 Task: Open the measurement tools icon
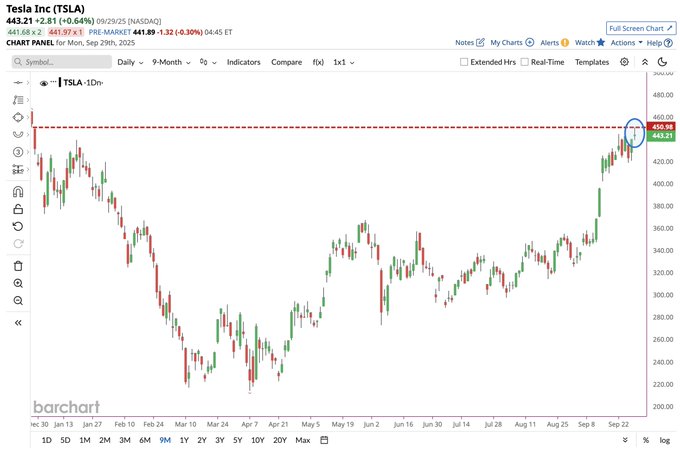[x=18, y=169]
